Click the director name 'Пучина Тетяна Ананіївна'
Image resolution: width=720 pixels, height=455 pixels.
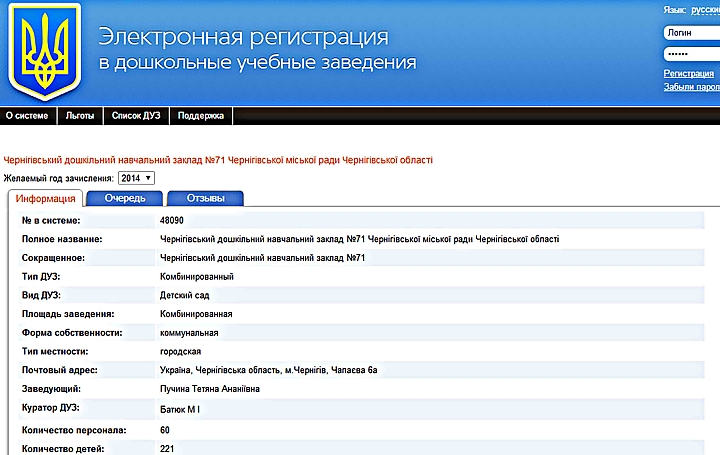(209, 389)
